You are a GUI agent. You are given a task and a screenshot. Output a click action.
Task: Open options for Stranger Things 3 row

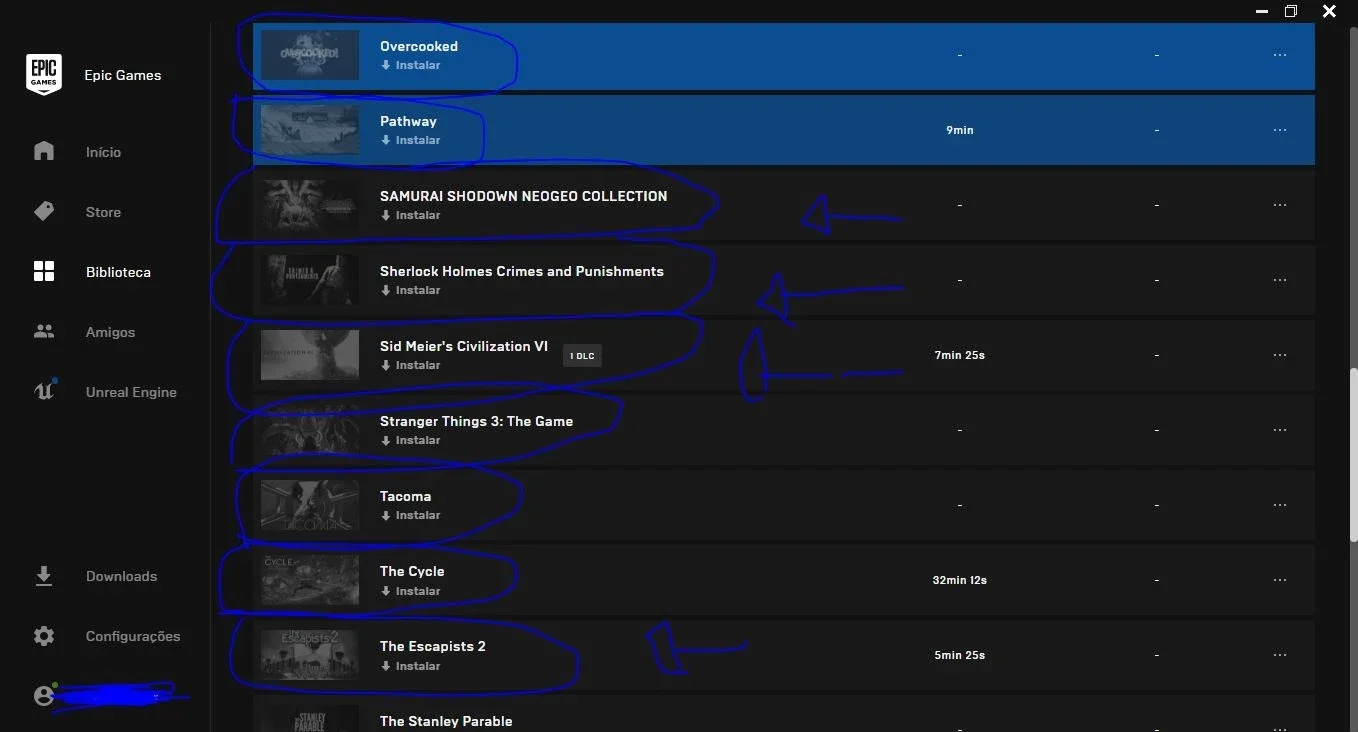[x=1280, y=430]
